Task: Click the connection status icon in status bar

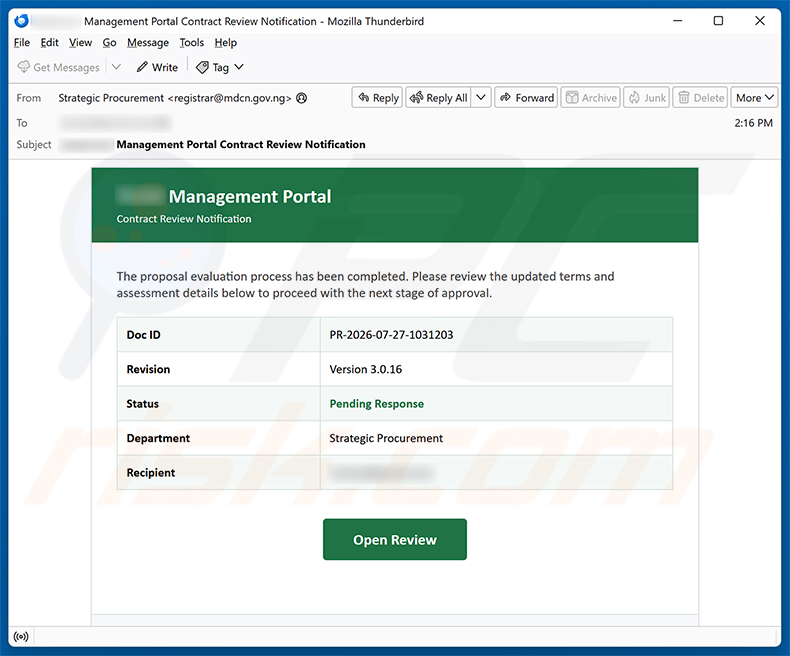Action: point(21,637)
